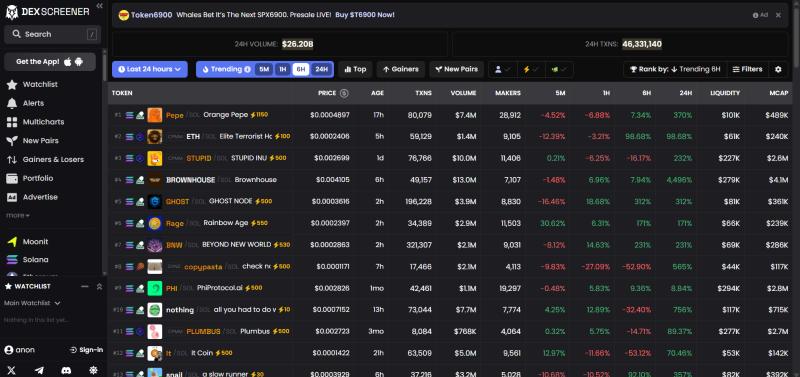Expand the Watchlist panel with double chevron

click(x=99, y=287)
